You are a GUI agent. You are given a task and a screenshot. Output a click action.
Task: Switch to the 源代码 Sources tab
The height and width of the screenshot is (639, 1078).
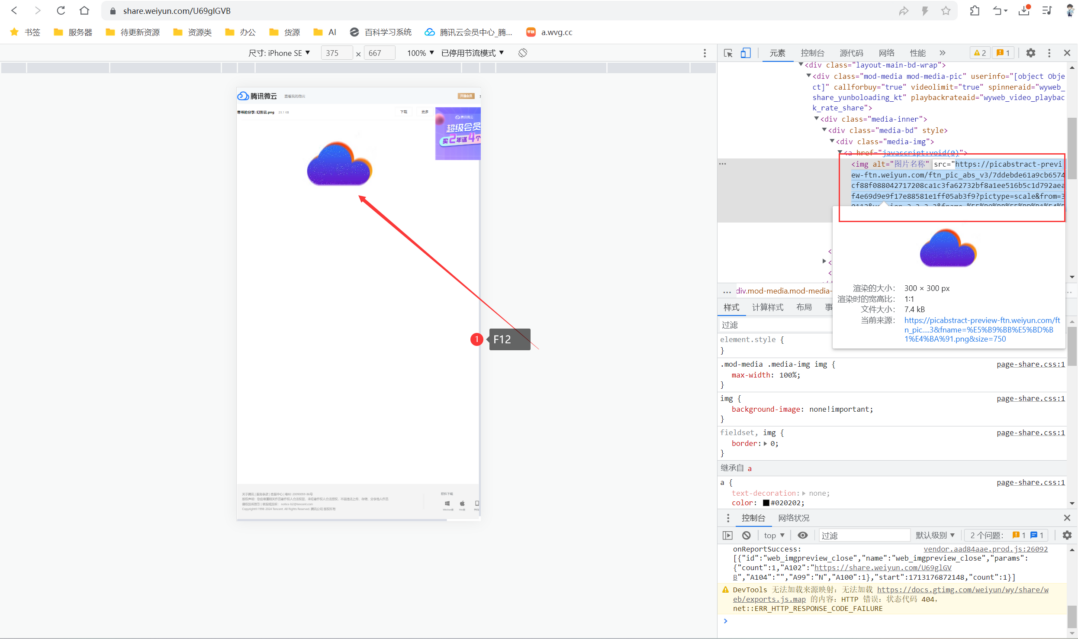[x=851, y=53]
